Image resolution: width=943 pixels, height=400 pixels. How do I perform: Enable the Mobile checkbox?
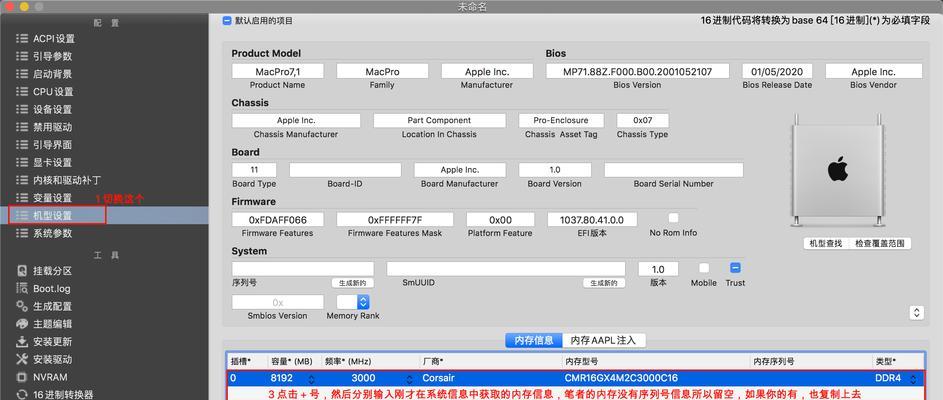[704, 268]
